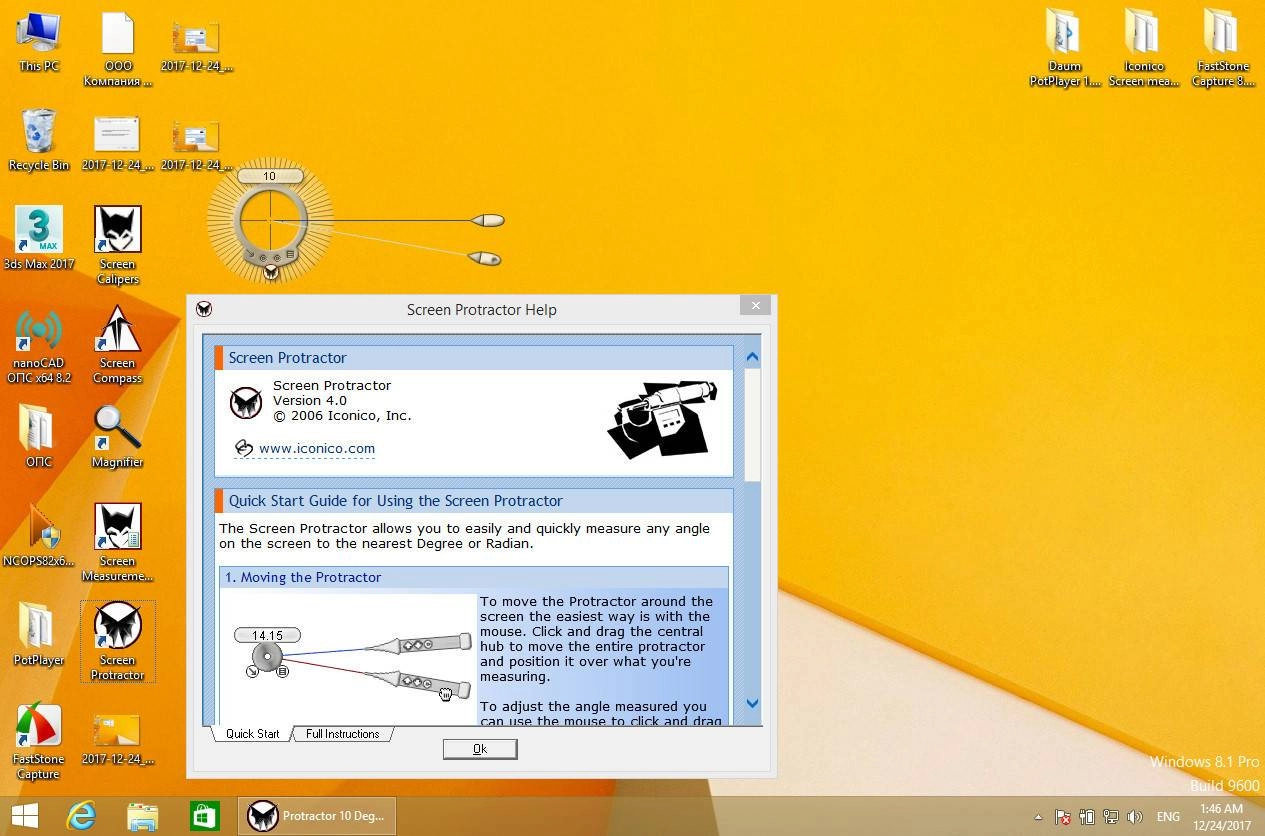Select the Screen Compass shortcut
The image size is (1265, 836).
click(118, 345)
